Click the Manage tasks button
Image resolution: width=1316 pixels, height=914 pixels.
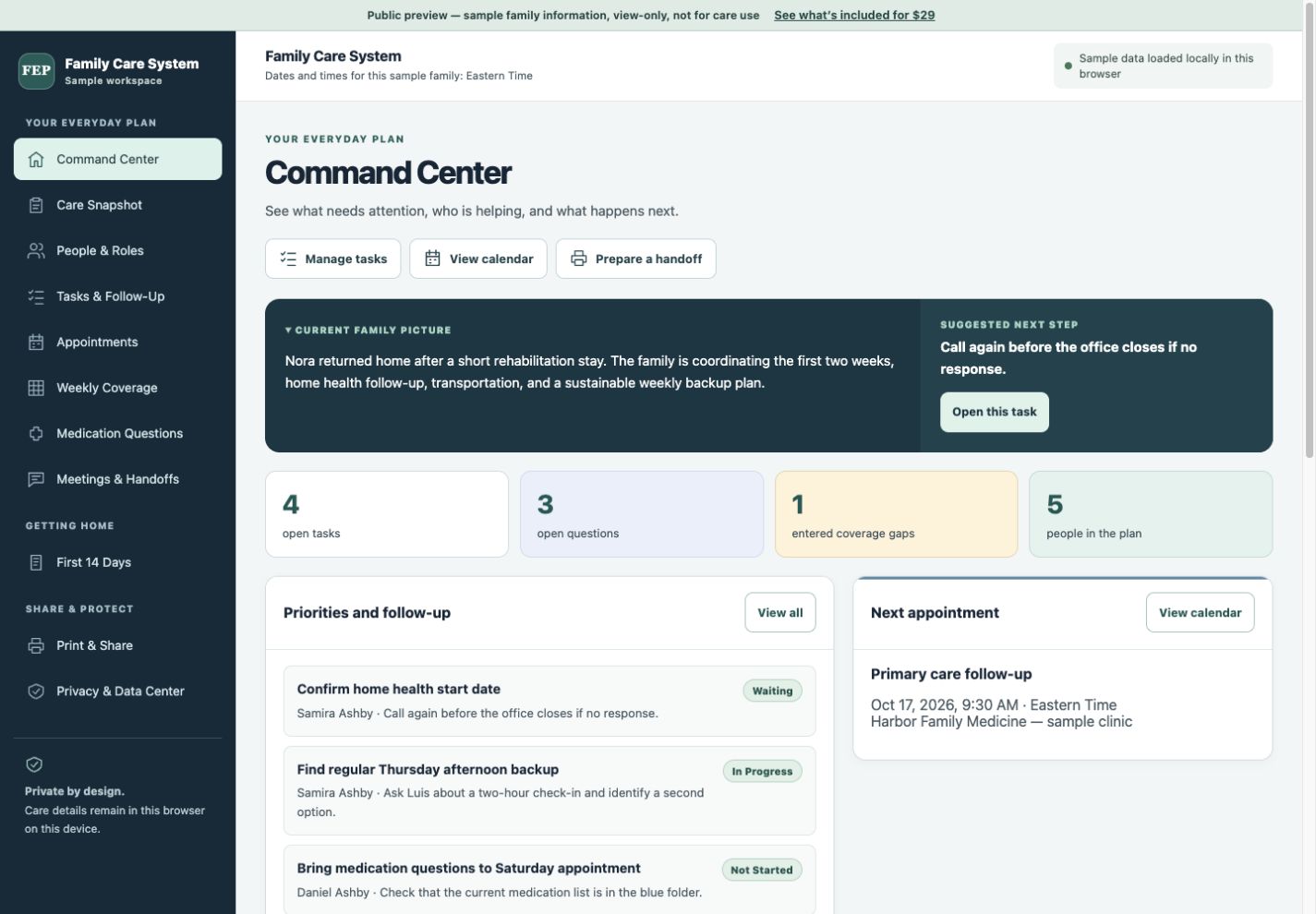pos(332,259)
